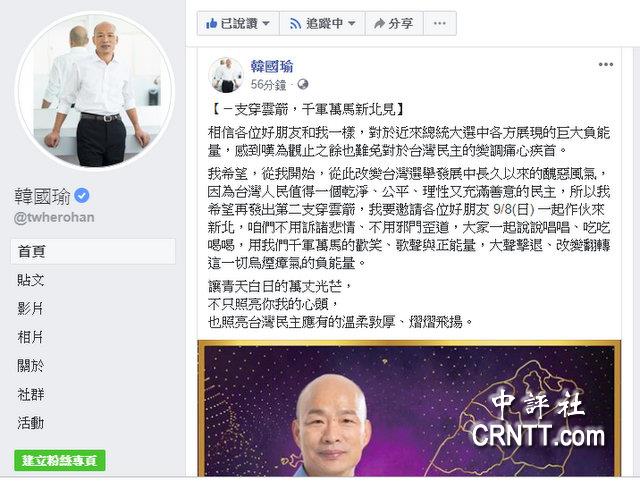Open the 關於 page section
The width and height of the screenshot is (640, 481).
pyautogui.click(x=31, y=366)
